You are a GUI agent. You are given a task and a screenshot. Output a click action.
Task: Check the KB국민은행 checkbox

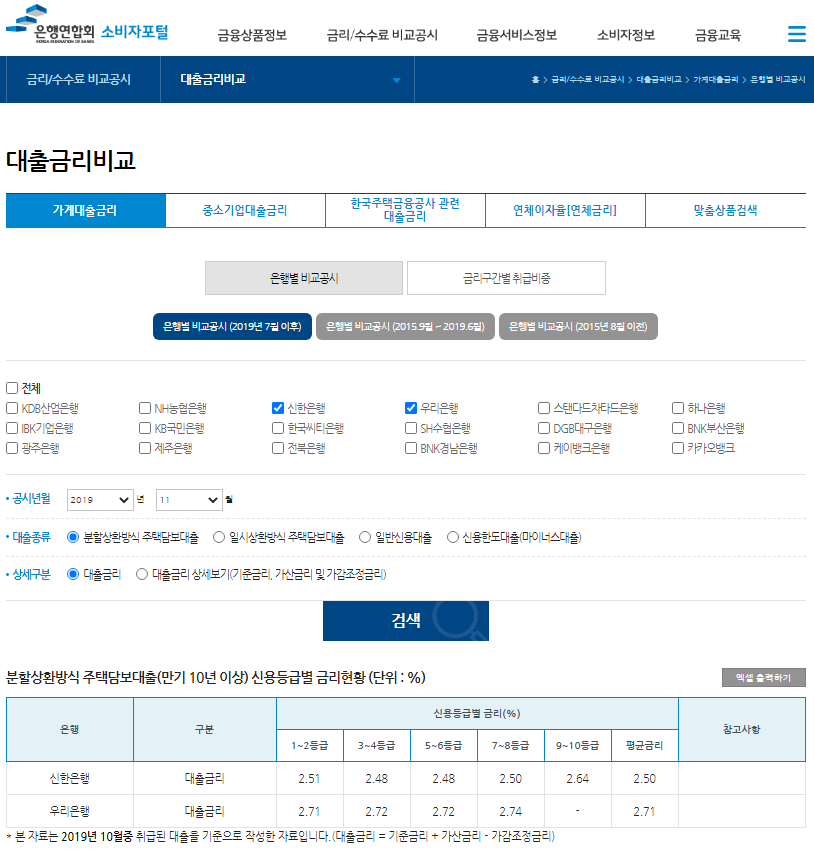145,429
